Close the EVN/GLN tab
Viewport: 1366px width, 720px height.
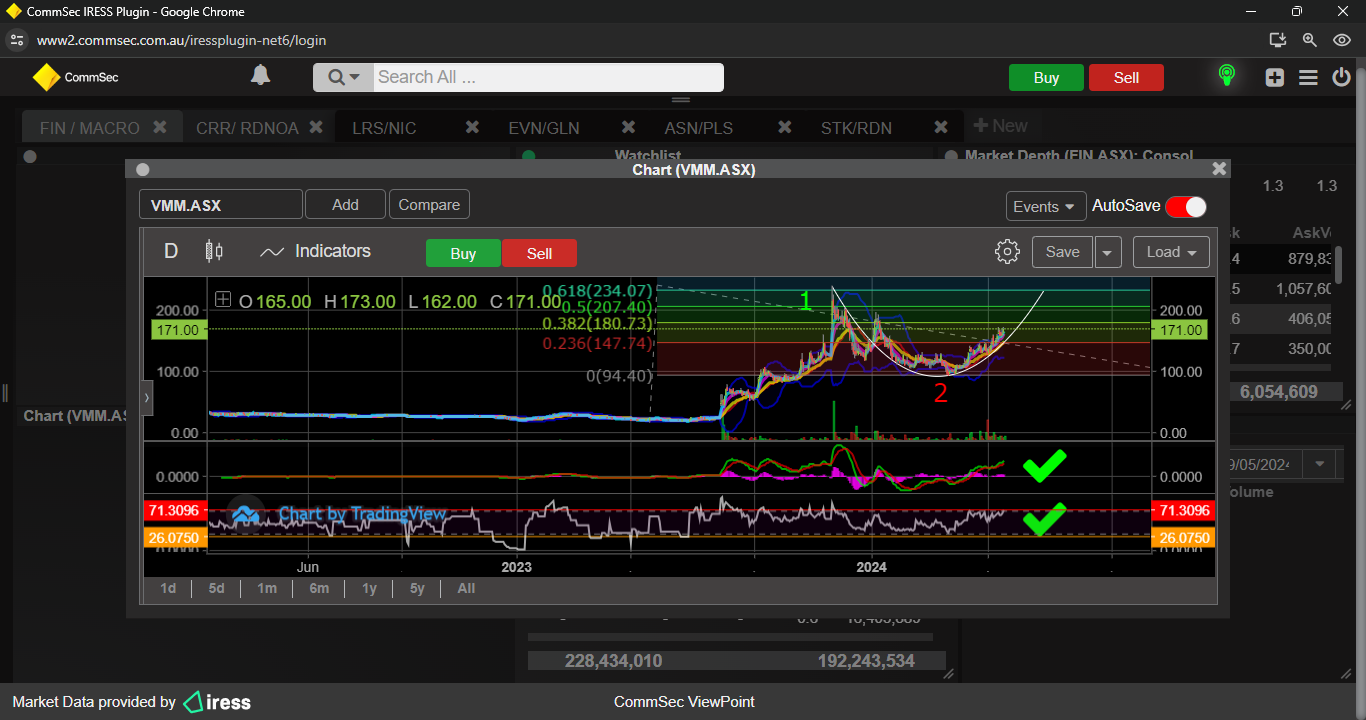[628, 127]
